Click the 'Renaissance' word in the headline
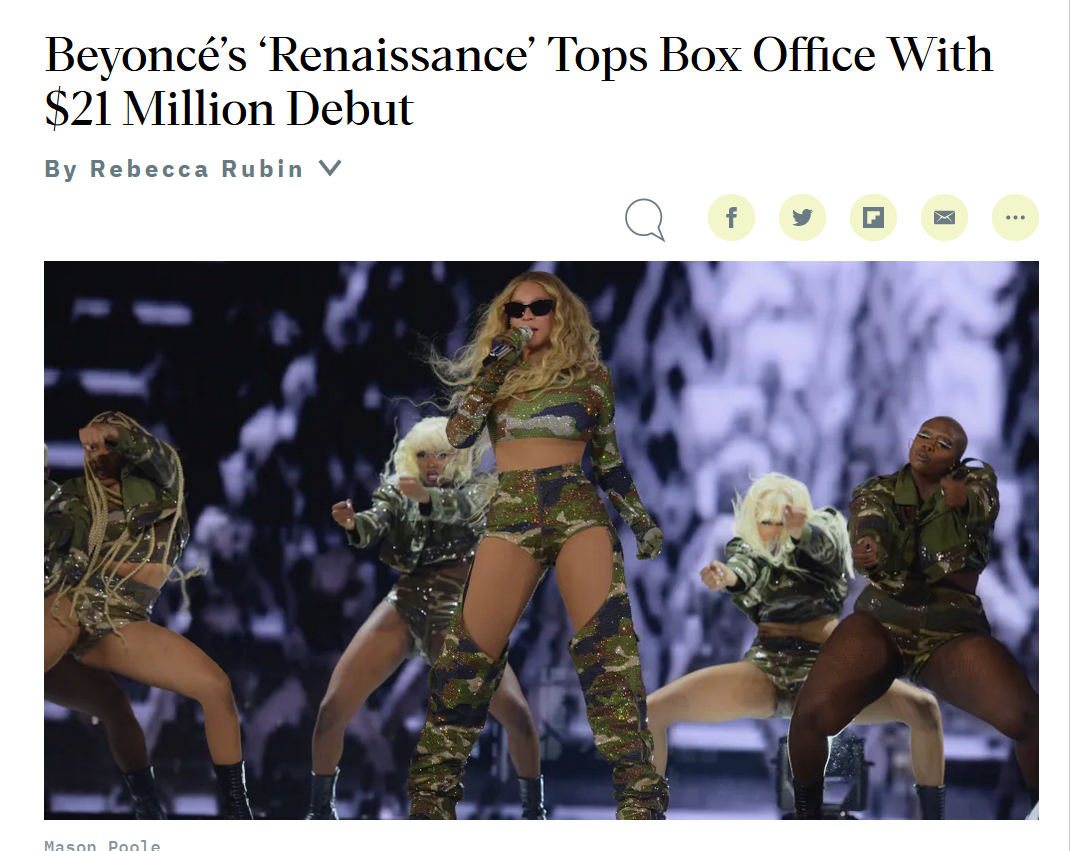This screenshot has height=851, width=1080. point(398,55)
